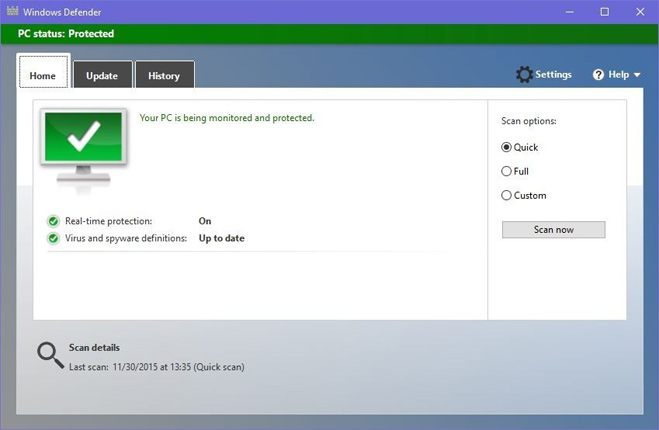
Task: Click the 'Scan options:' heading
Action: tap(529, 121)
